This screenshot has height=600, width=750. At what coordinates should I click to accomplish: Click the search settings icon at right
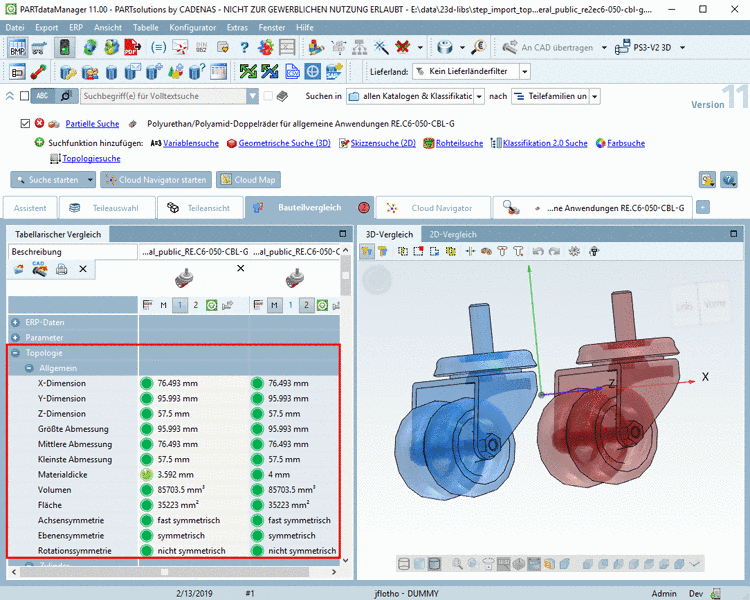(707, 180)
